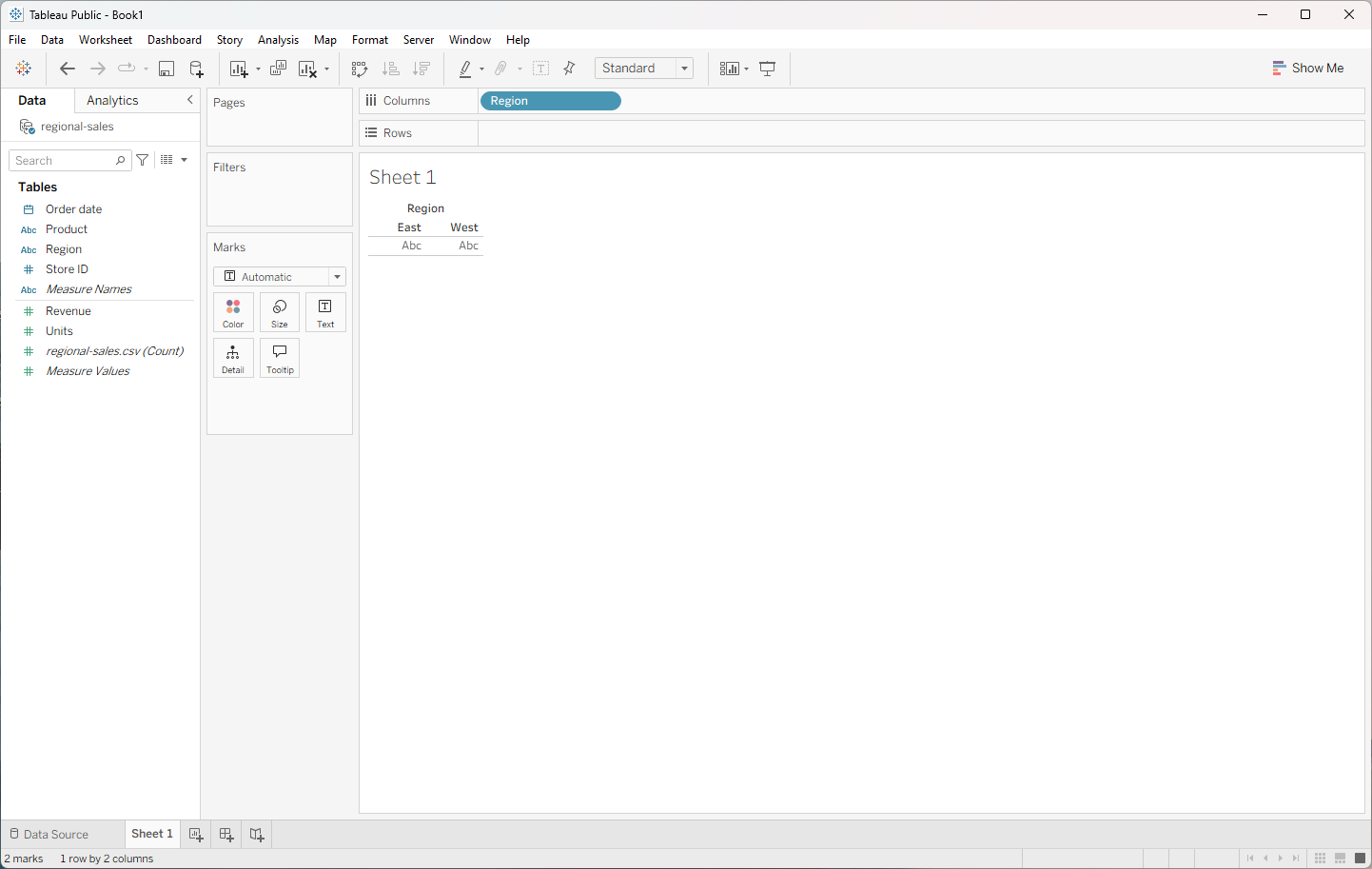Open the Analysis menu
Viewport: 1372px width, 869px height.
tap(278, 40)
